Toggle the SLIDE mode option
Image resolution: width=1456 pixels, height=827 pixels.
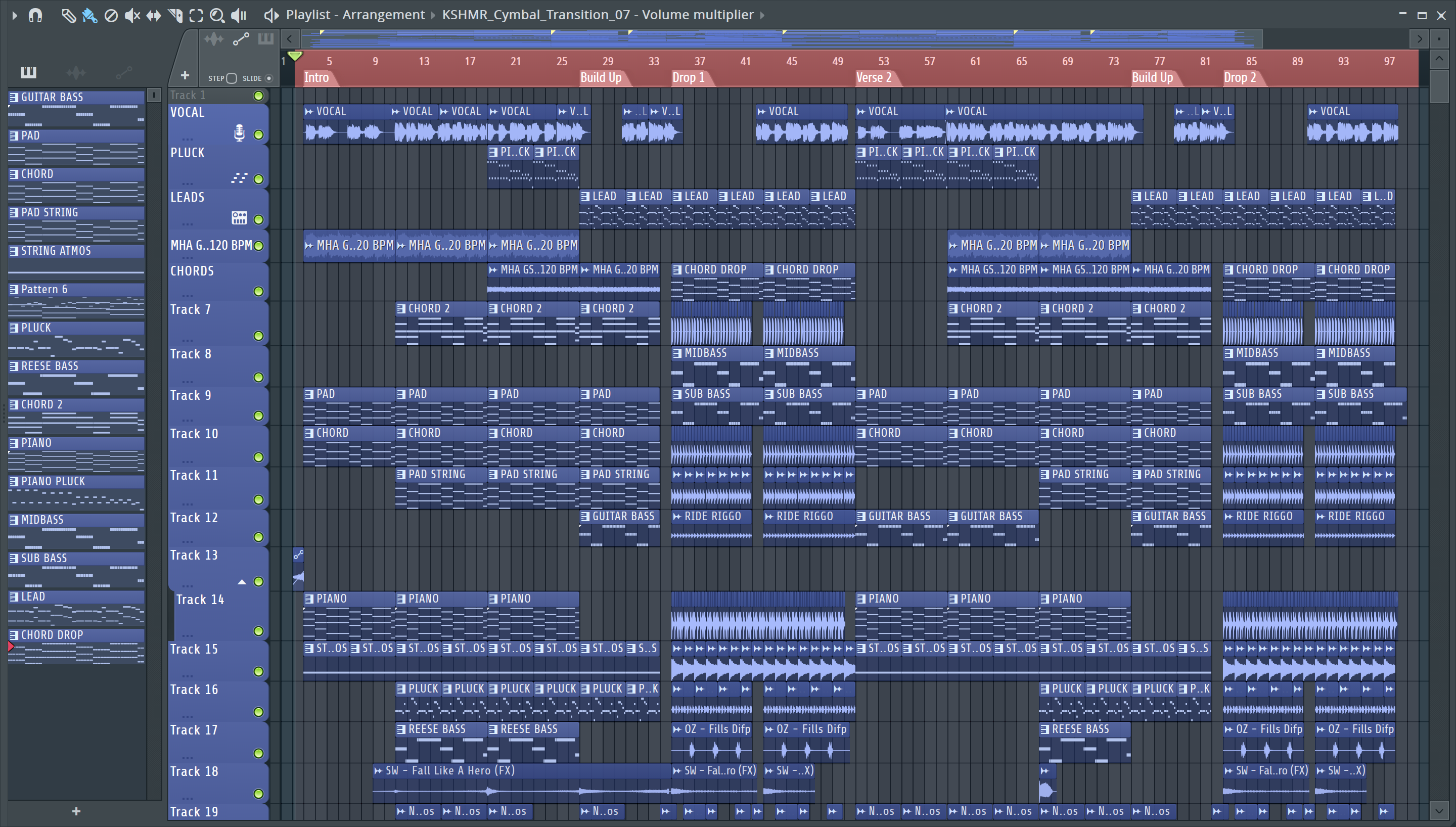click(269, 78)
